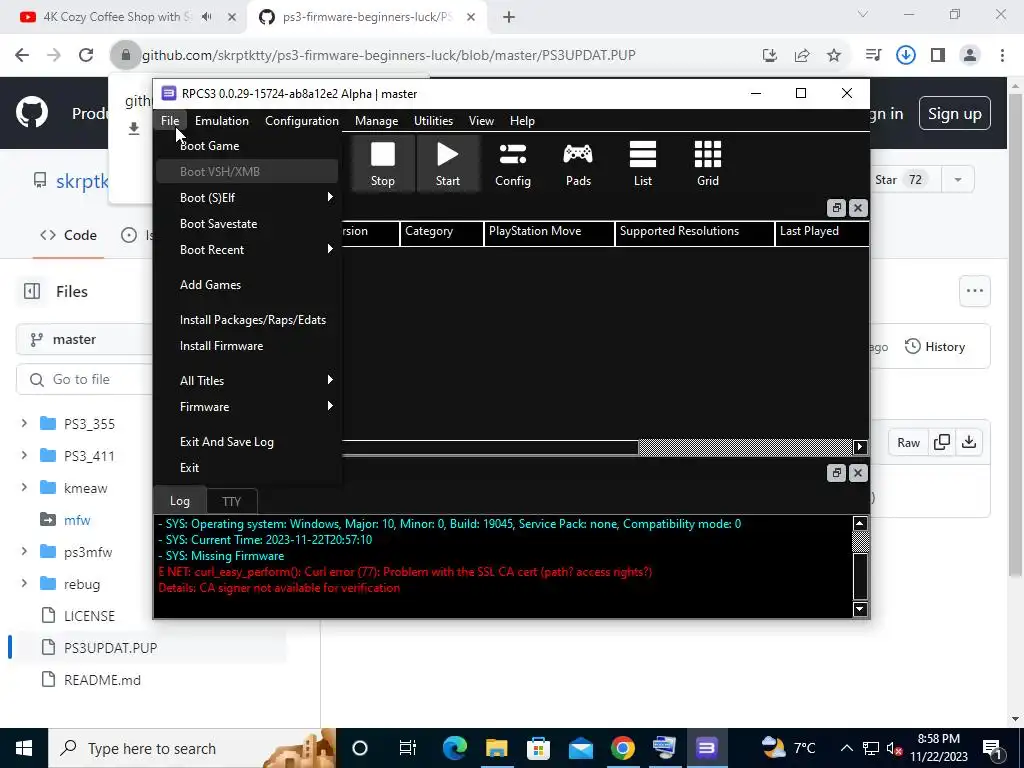Viewport: 1024px width, 768px height.
Task: Switch game view to Grid
Action: (x=708, y=164)
